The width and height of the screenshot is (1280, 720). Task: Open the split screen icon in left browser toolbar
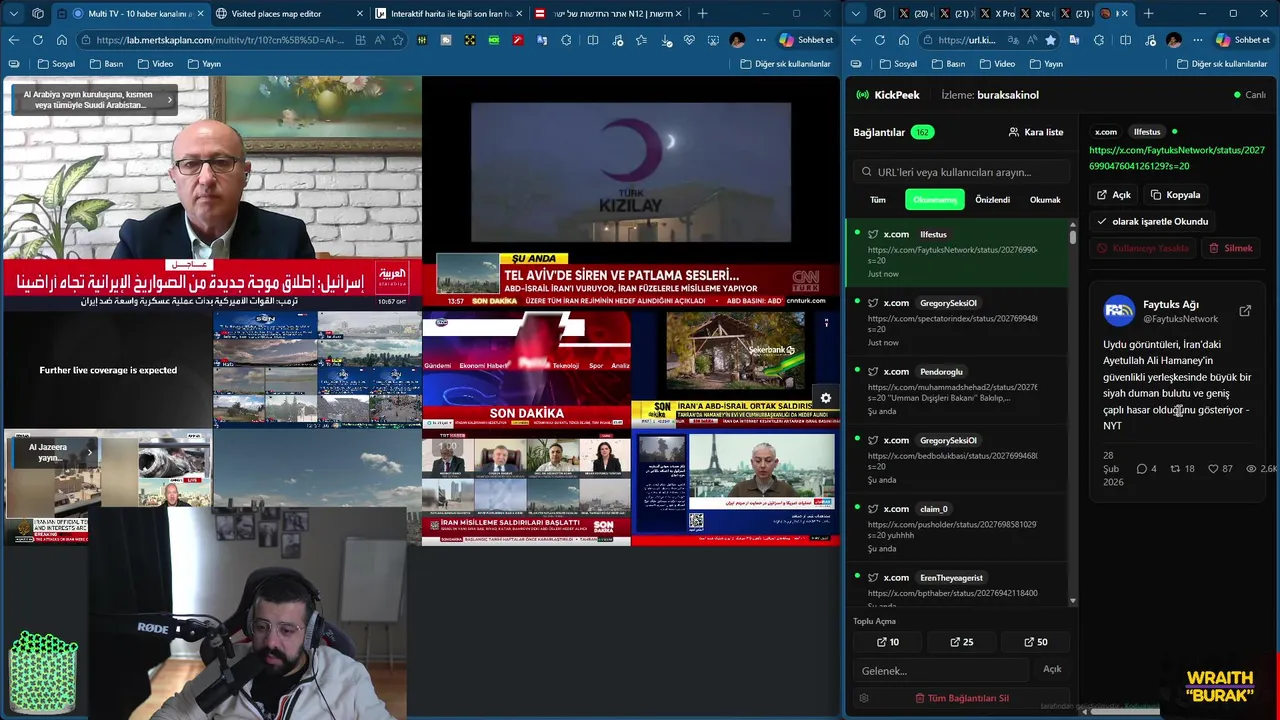coord(593,40)
